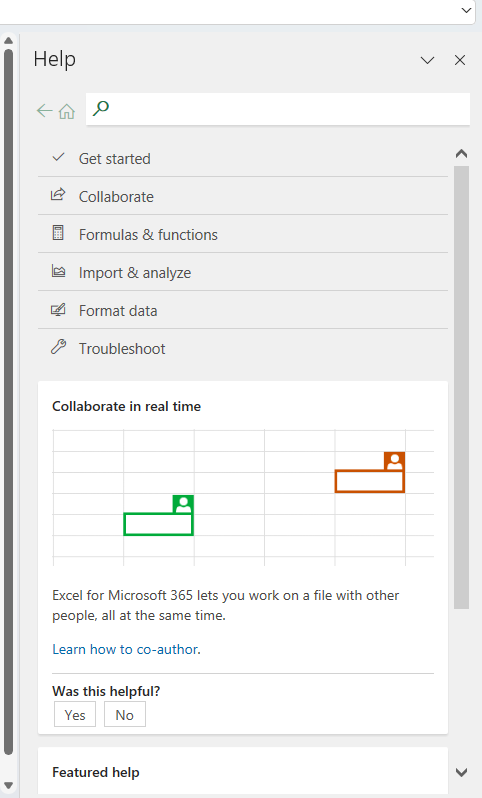Open the Help pane options chevron
The height and width of the screenshot is (798, 482).
click(x=428, y=60)
